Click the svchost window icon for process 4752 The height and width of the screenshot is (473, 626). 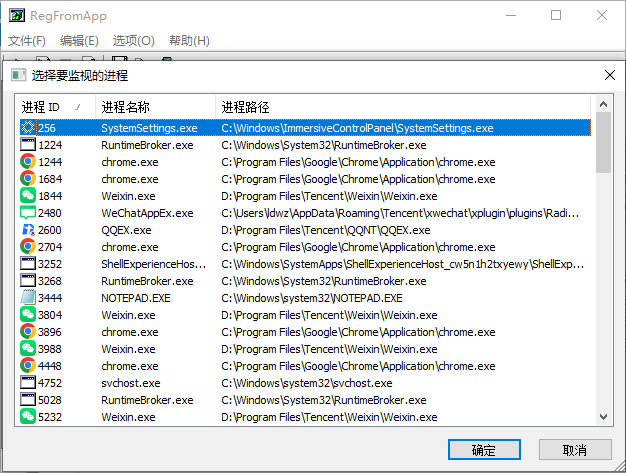28,382
